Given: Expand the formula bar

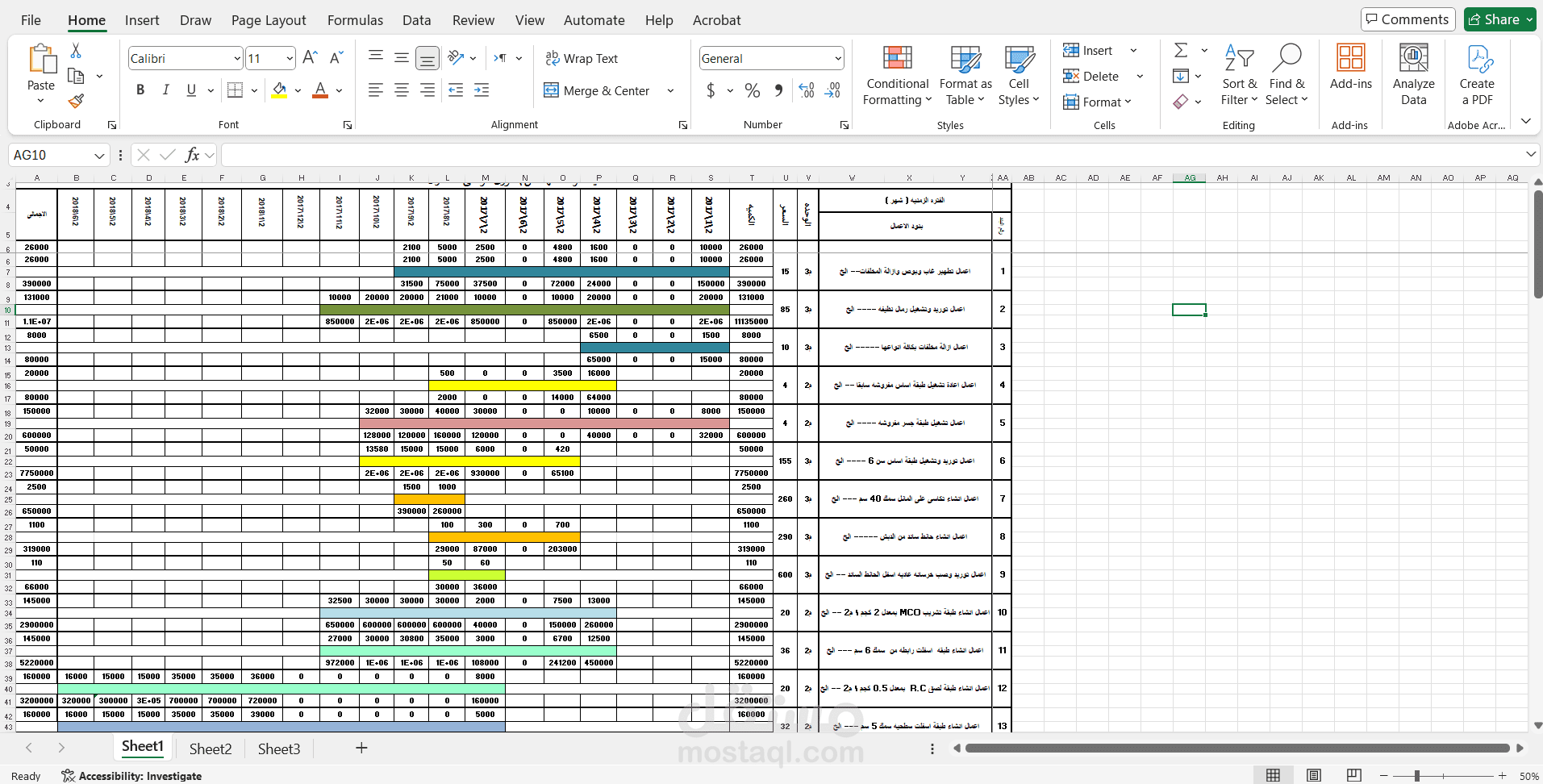Looking at the screenshot, I should tap(1530, 154).
